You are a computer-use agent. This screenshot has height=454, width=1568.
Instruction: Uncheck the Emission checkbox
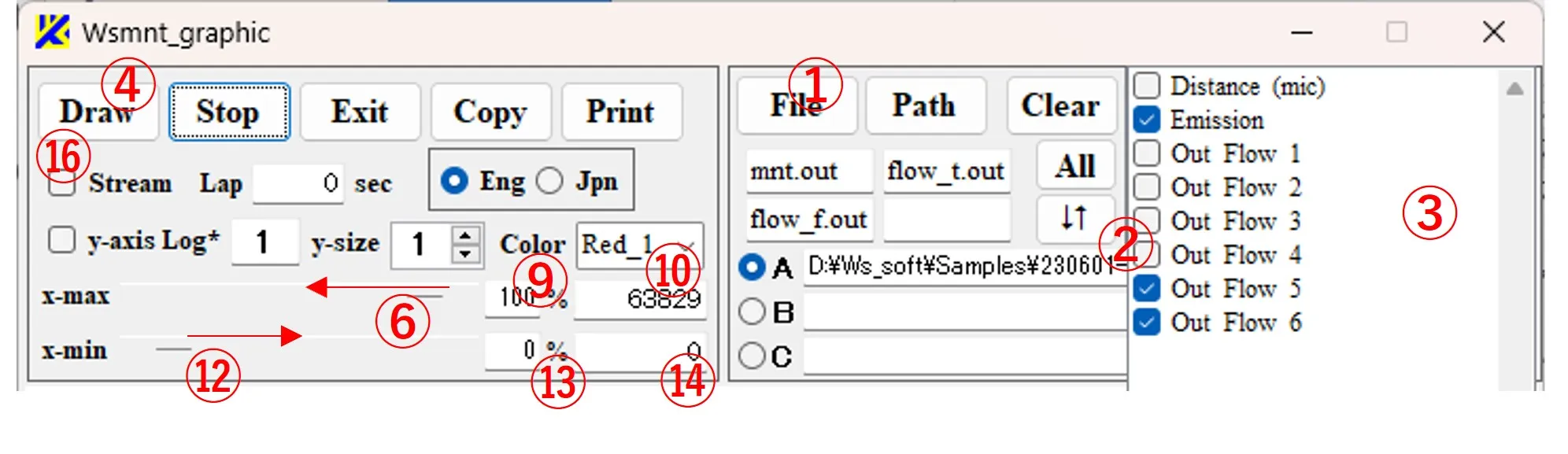pos(1147,120)
